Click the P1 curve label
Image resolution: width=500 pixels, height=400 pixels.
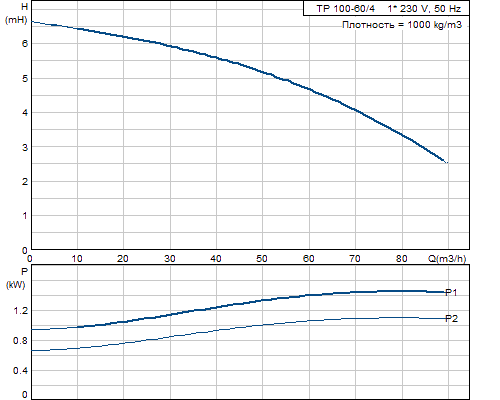(451, 292)
